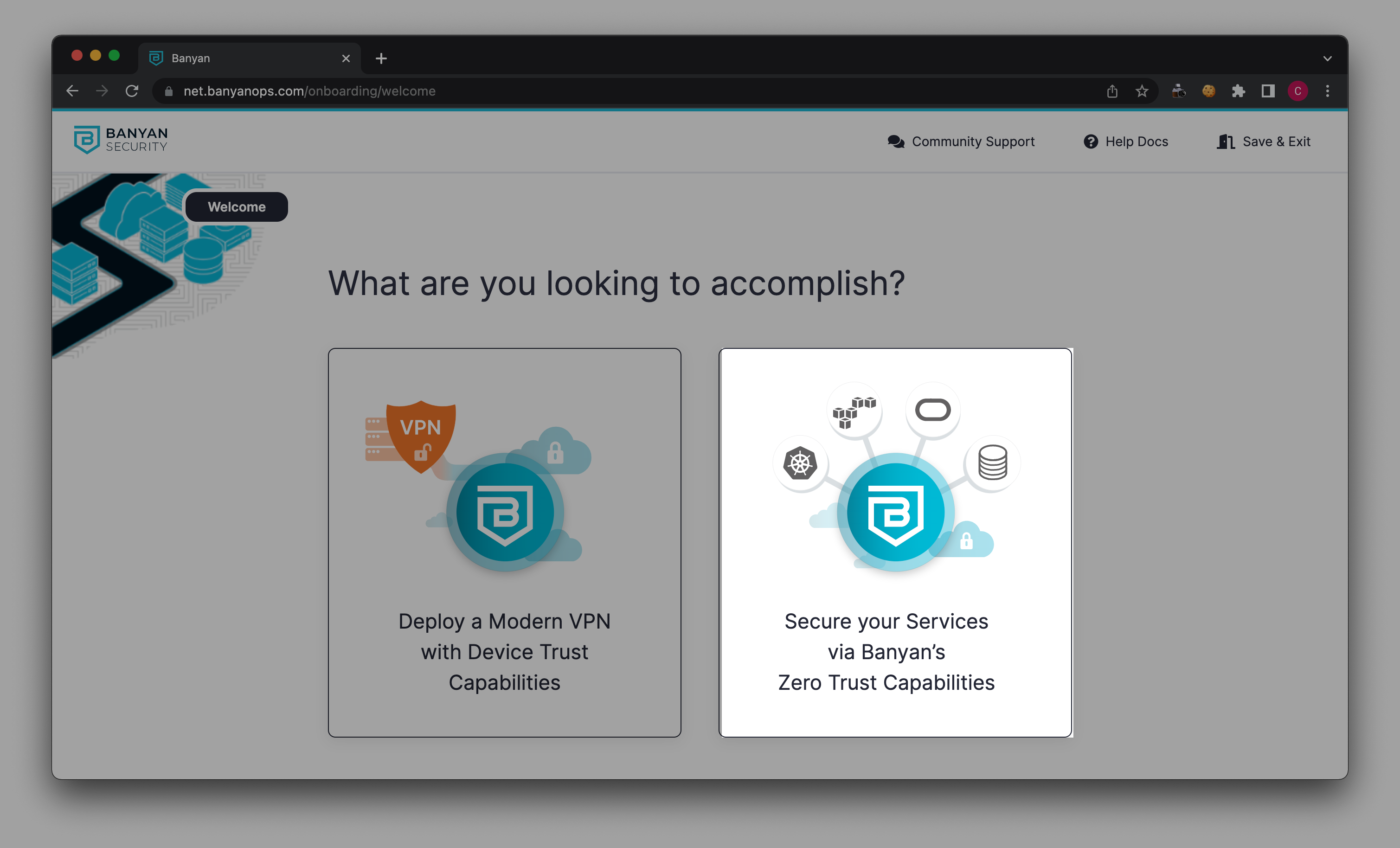
Task: Reload the page with refresh icon
Action: tap(132, 91)
